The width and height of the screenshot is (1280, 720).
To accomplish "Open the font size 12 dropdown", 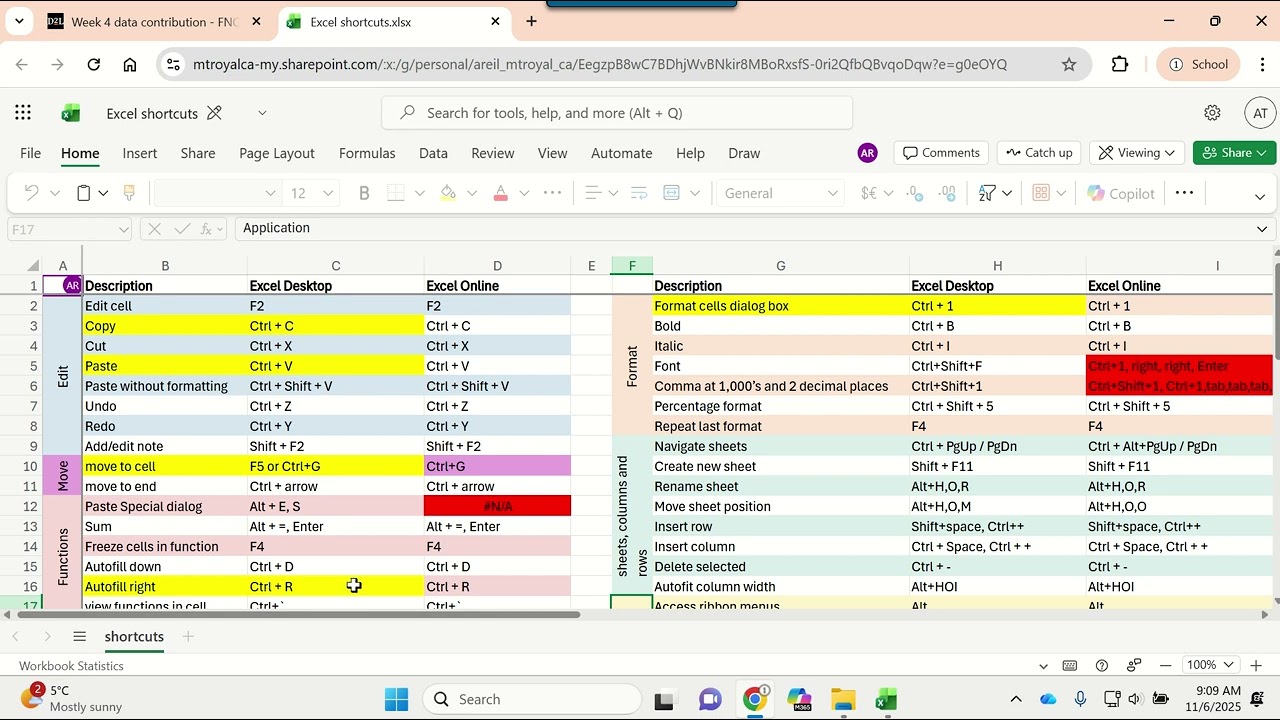I will click(313, 193).
